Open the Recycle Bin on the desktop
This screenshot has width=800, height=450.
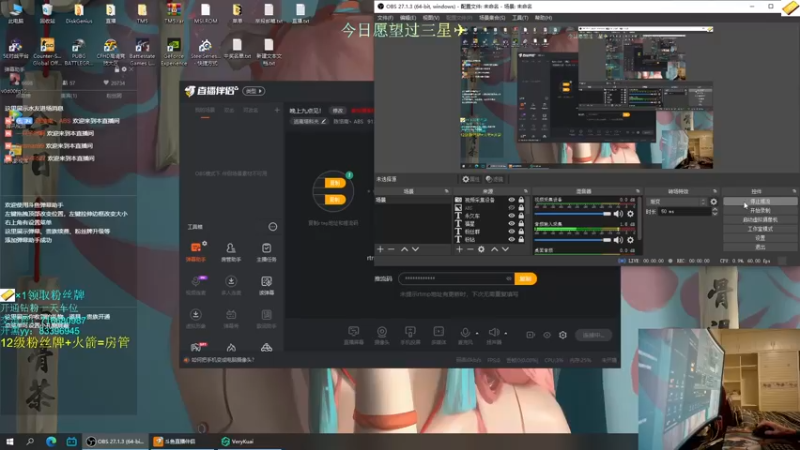point(47,14)
